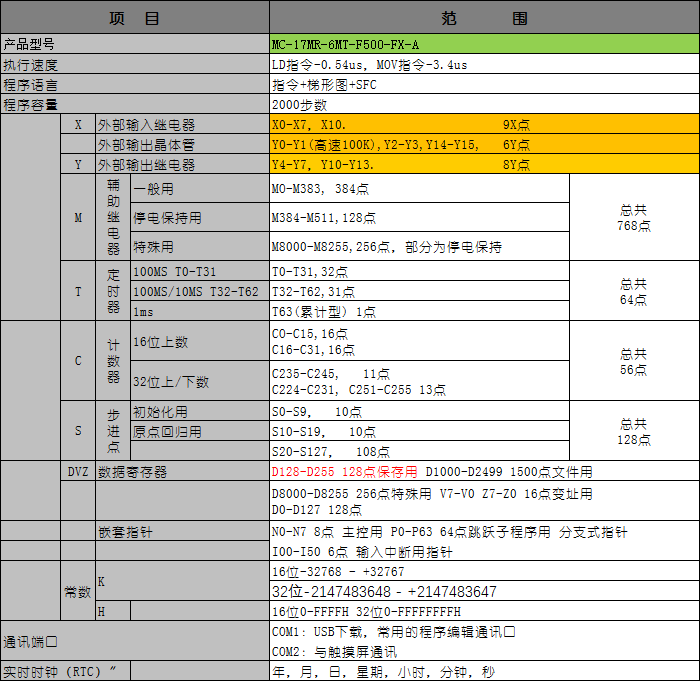Select the red D128-D255 保持用 text
The width and height of the screenshot is (700, 681).
pyautogui.click(x=345, y=471)
